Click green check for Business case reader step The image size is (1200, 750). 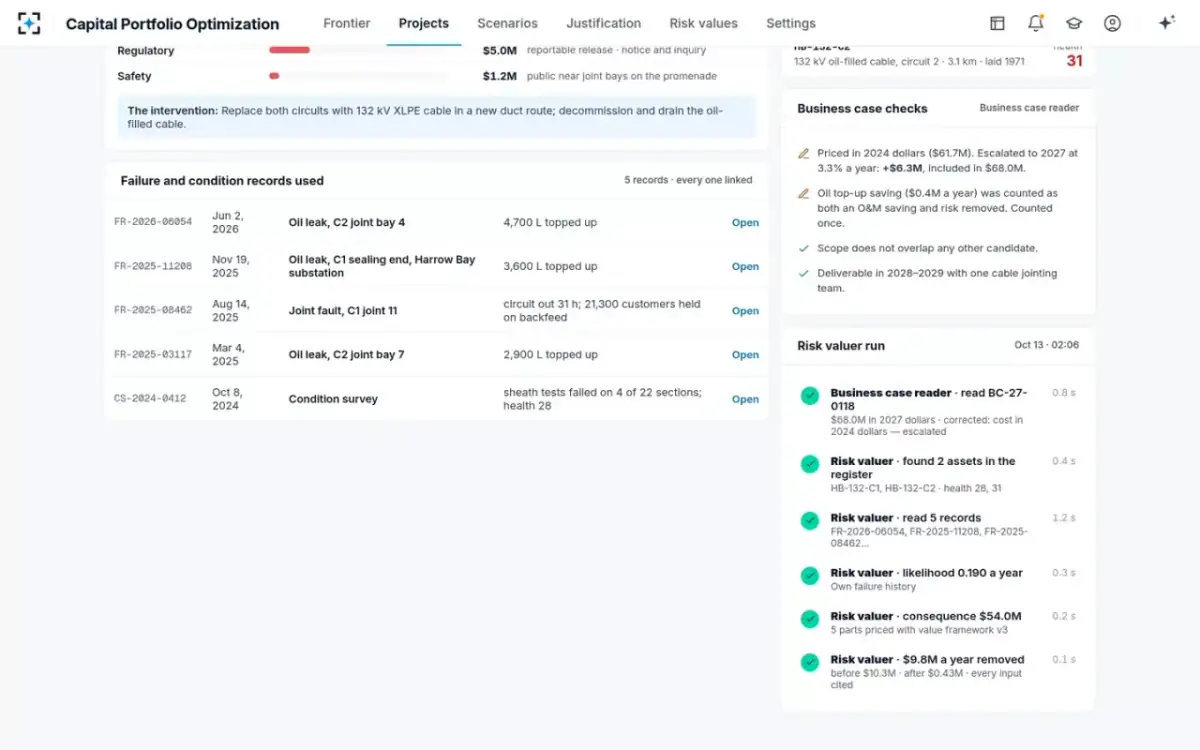[x=810, y=396]
